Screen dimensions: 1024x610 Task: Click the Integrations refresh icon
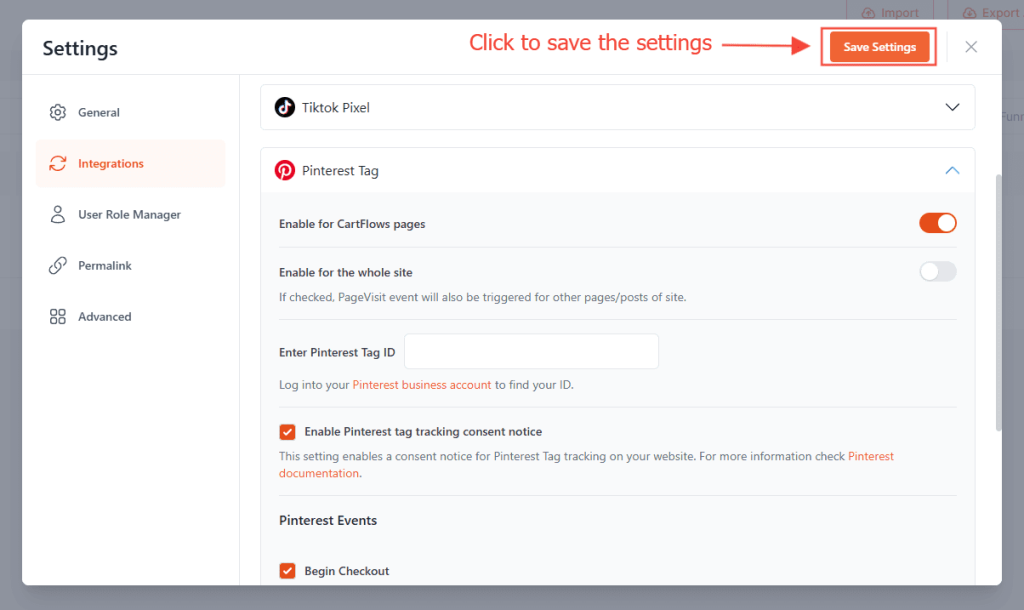(57, 163)
